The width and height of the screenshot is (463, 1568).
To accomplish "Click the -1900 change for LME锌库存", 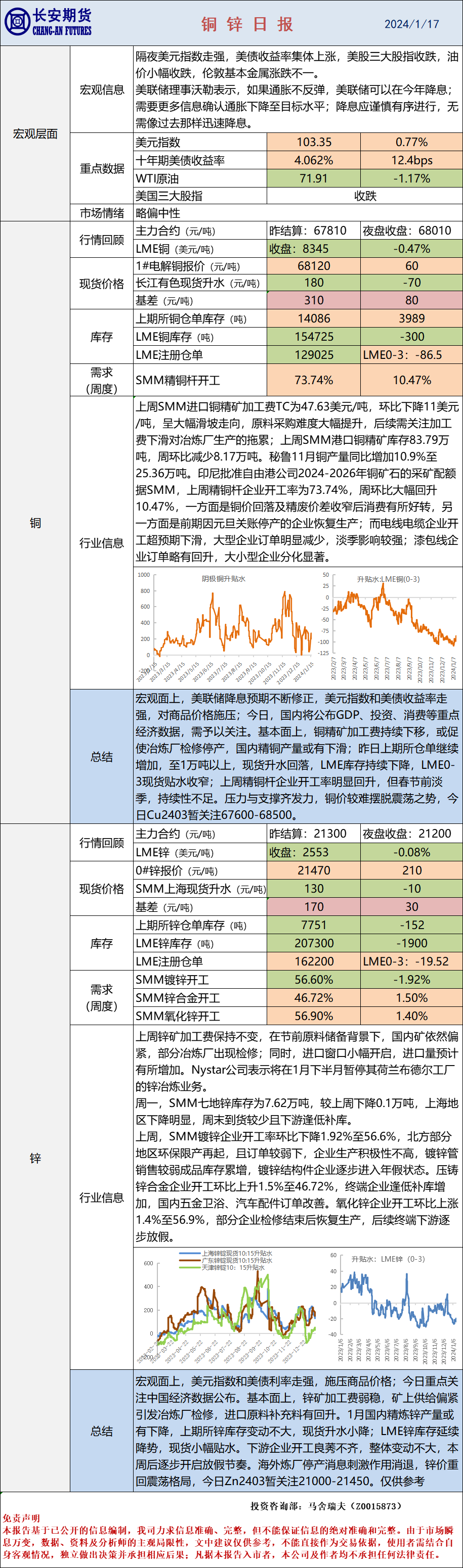I will (412, 943).
